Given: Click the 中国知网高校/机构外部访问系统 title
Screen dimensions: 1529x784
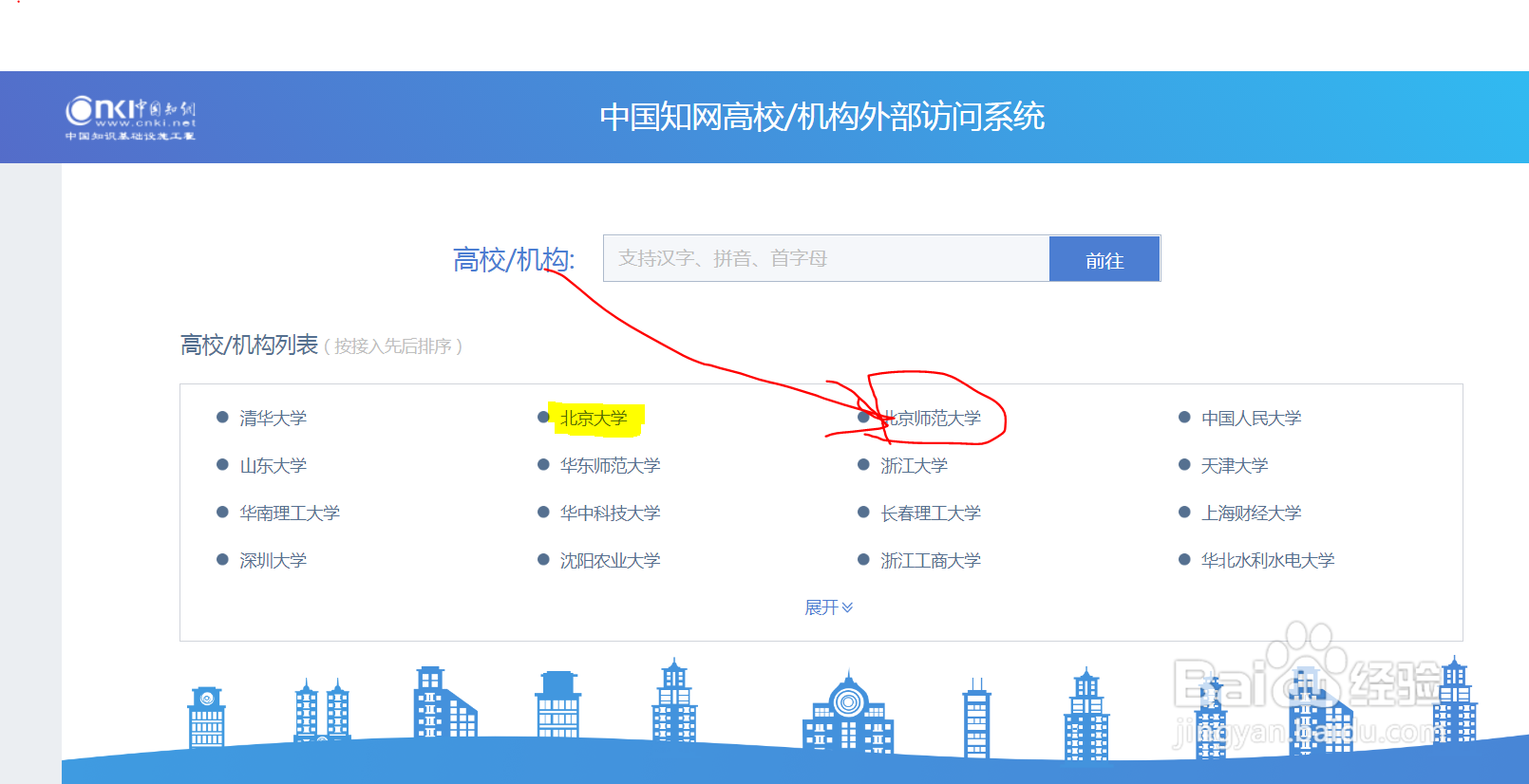Looking at the screenshot, I should click(821, 117).
